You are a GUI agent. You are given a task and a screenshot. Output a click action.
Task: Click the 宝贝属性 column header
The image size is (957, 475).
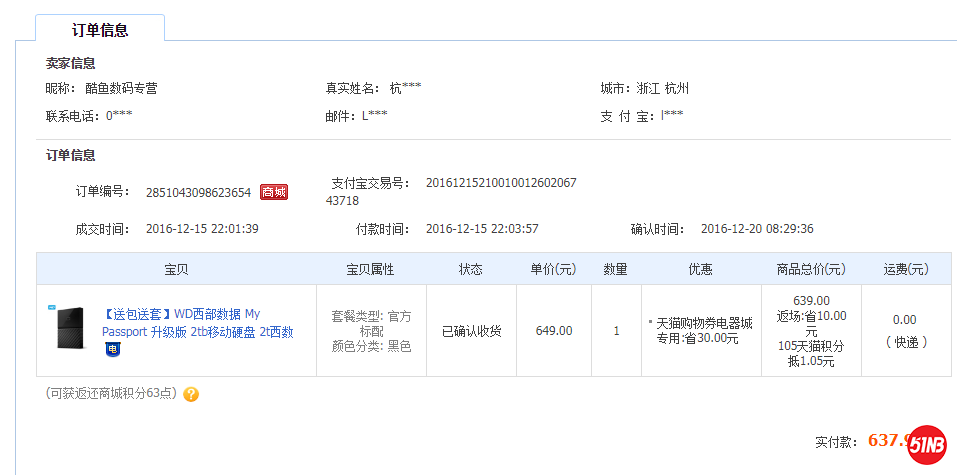coord(370,269)
